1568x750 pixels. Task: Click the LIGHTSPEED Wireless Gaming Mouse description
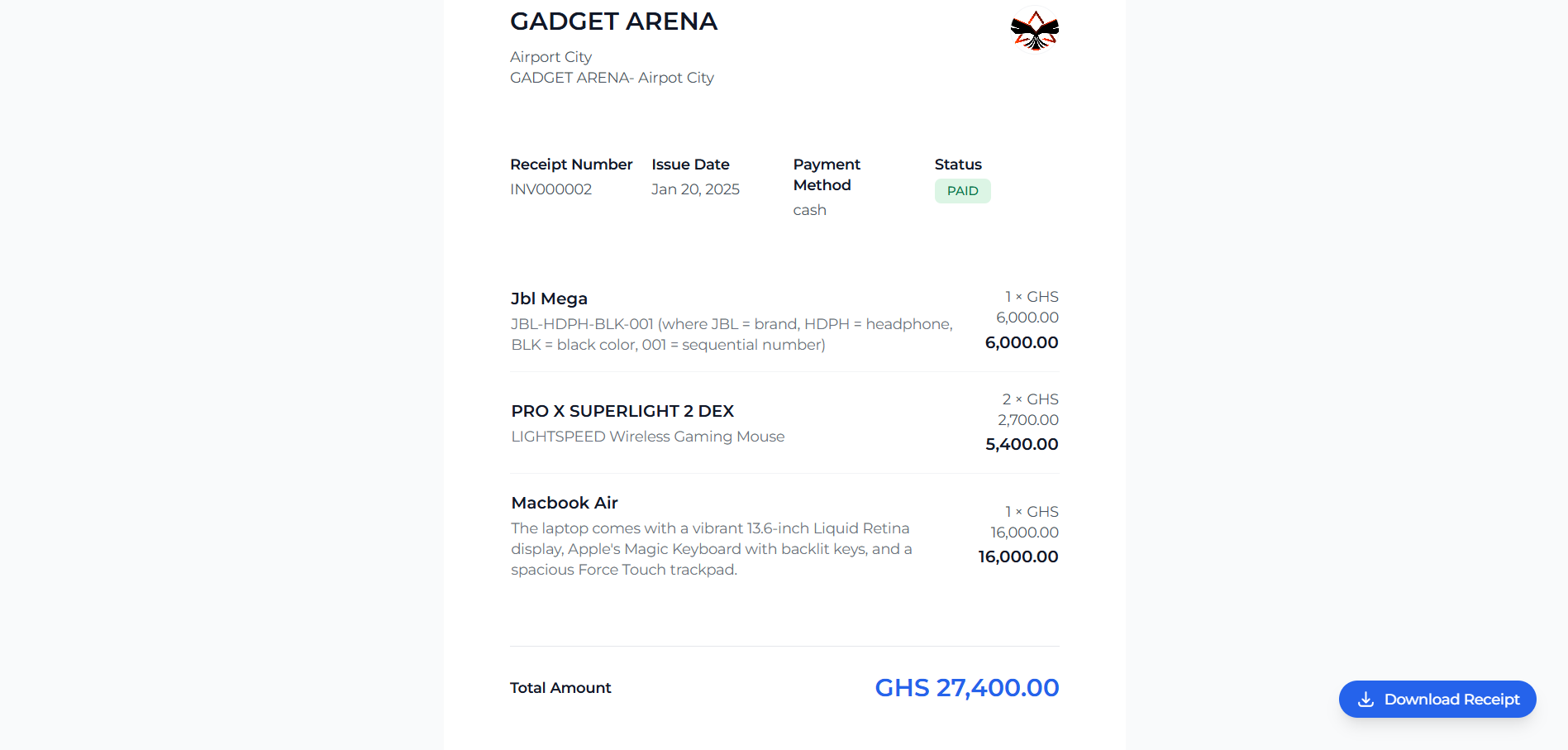647,437
